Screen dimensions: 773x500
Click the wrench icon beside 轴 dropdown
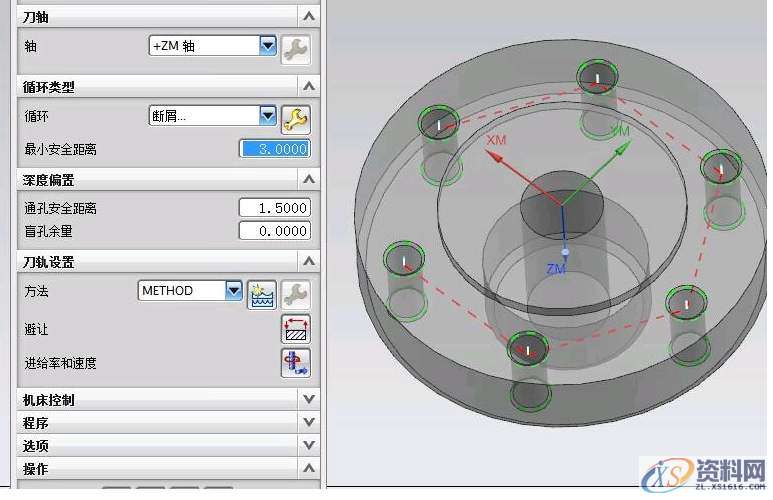coord(295,47)
